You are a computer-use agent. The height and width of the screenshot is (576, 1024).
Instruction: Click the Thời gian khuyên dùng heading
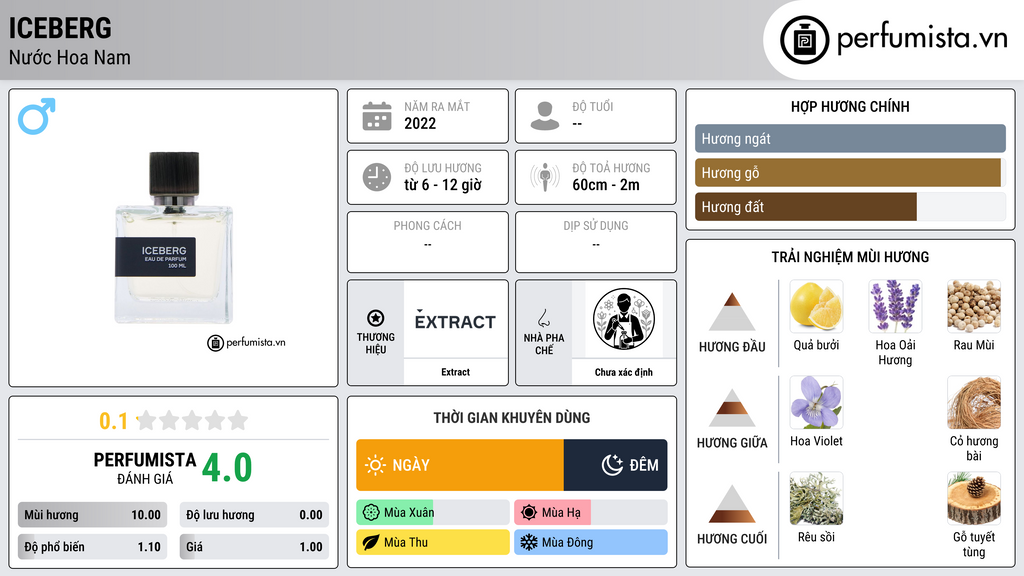coord(512,417)
